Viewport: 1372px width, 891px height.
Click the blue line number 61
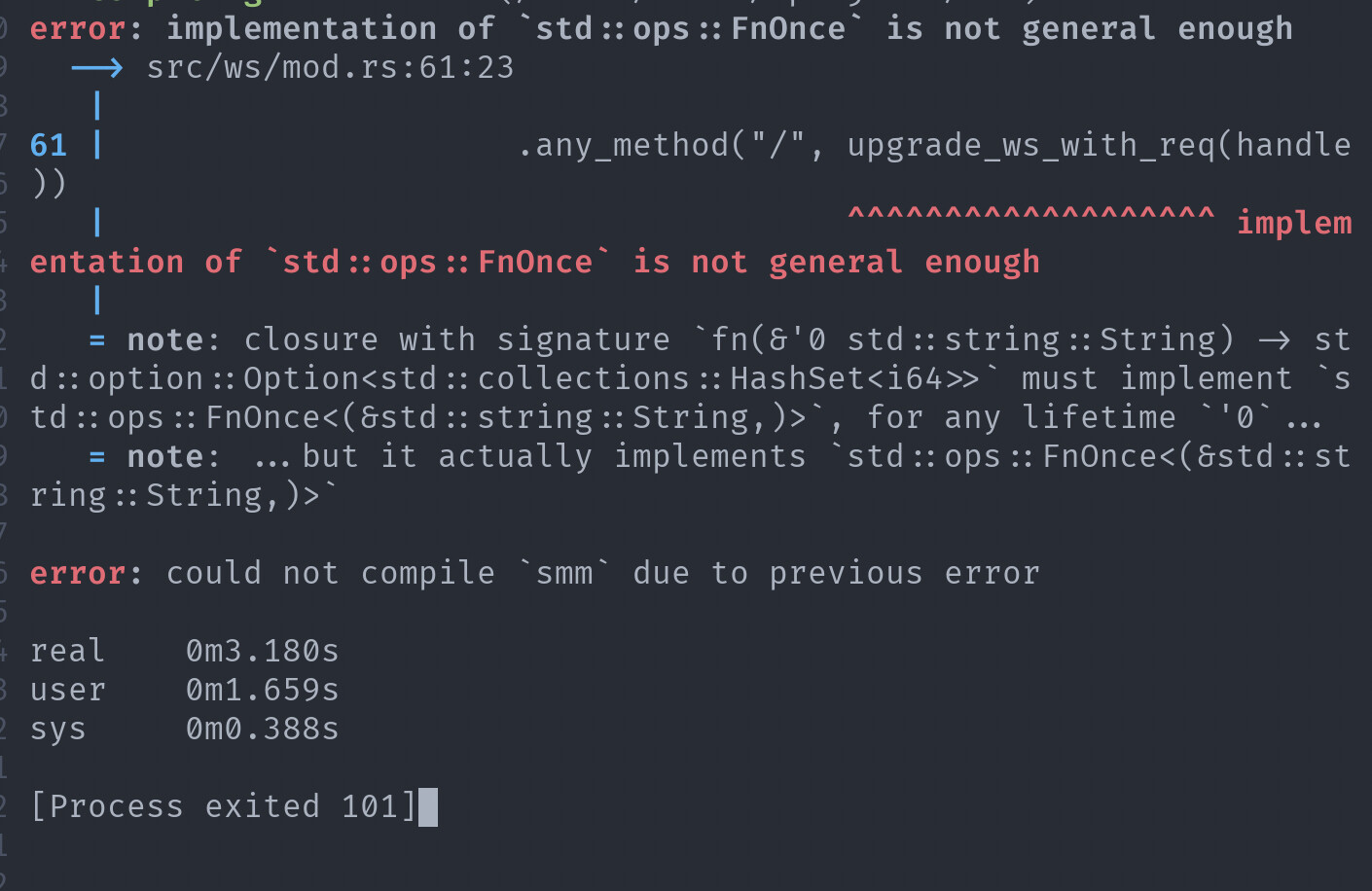point(49,145)
